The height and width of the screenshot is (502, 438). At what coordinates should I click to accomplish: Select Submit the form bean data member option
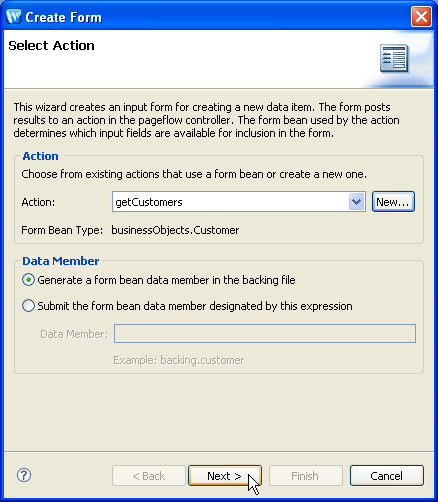point(28,306)
